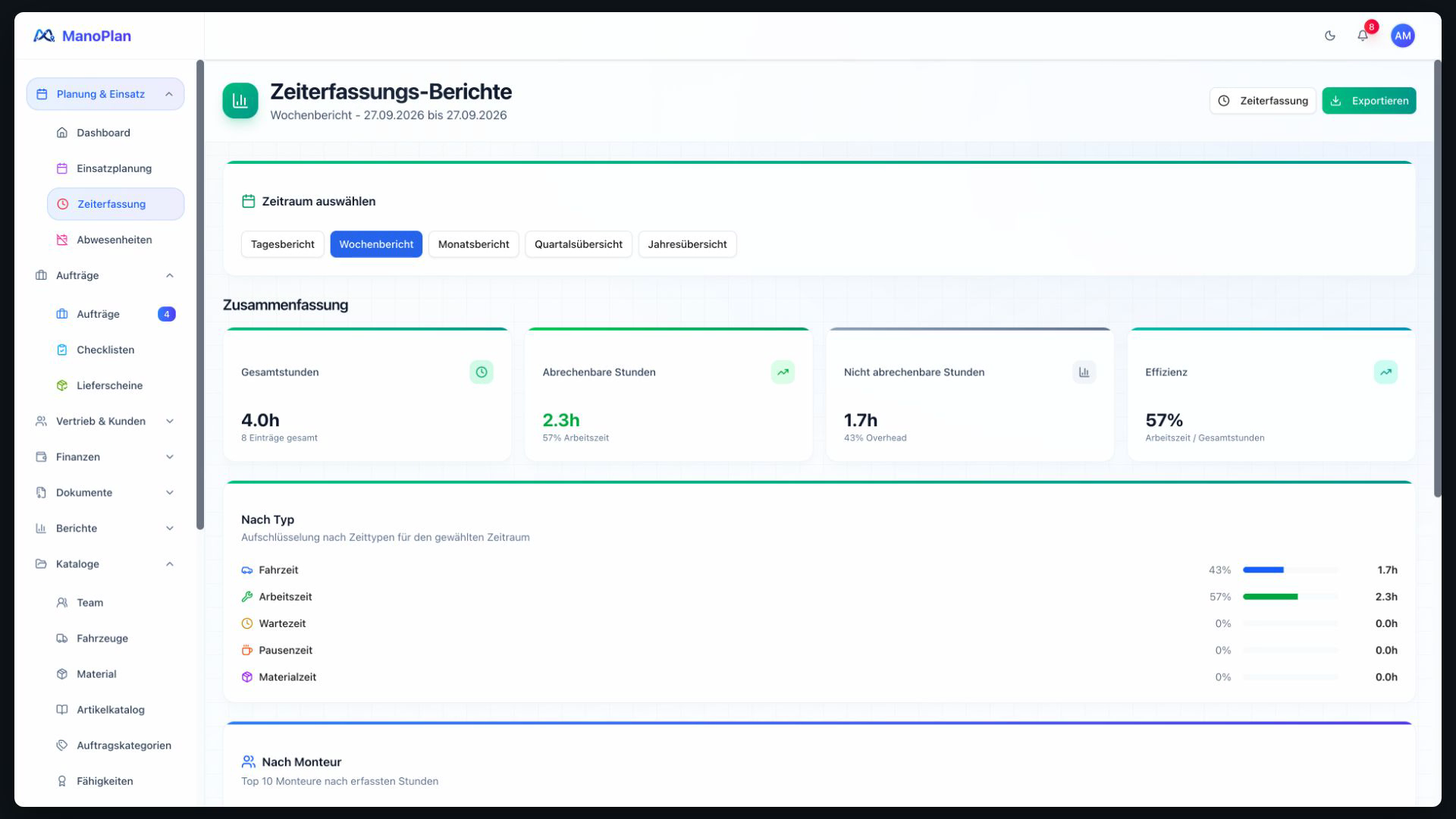The width and height of the screenshot is (1456, 819).
Task: Select the Wochenbericht period tab
Action: pyautogui.click(x=376, y=244)
